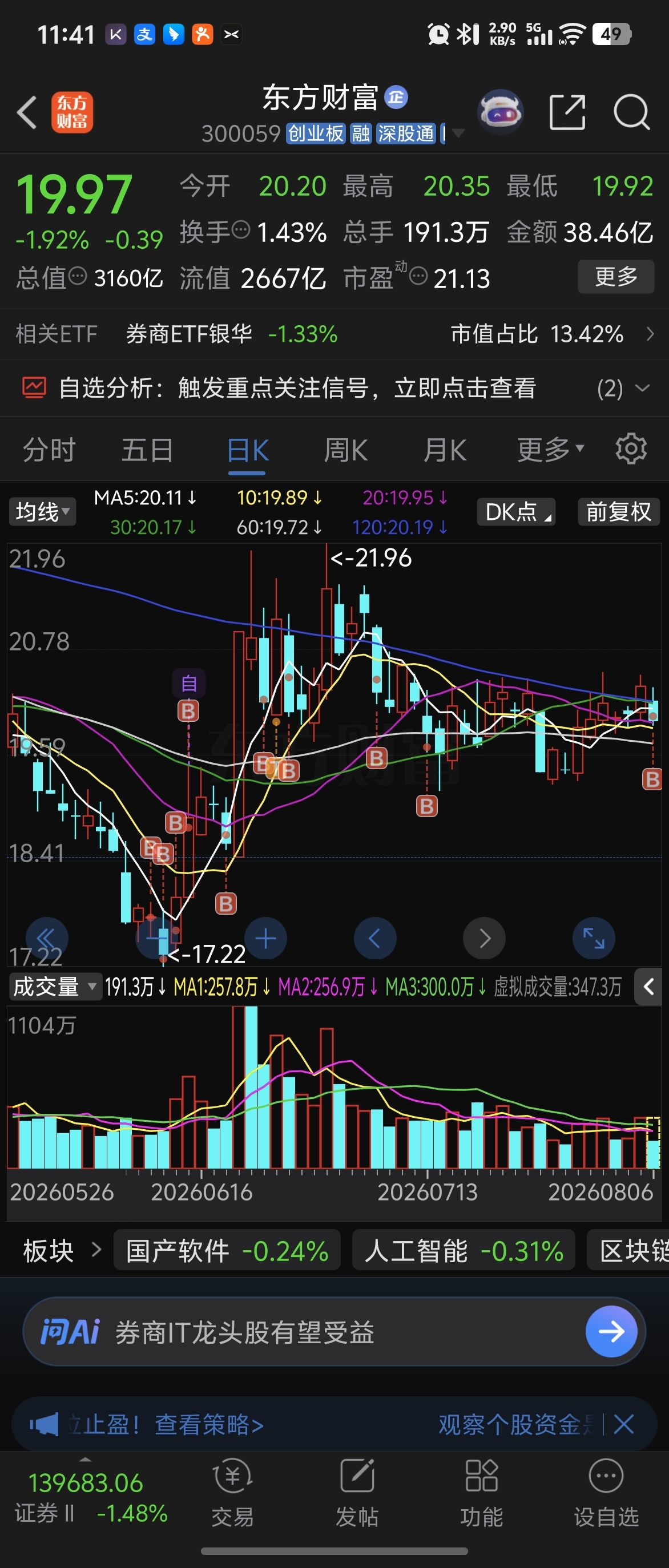Switch to 周K tab
Image resolution: width=669 pixels, height=1568 pixels.
346,450
